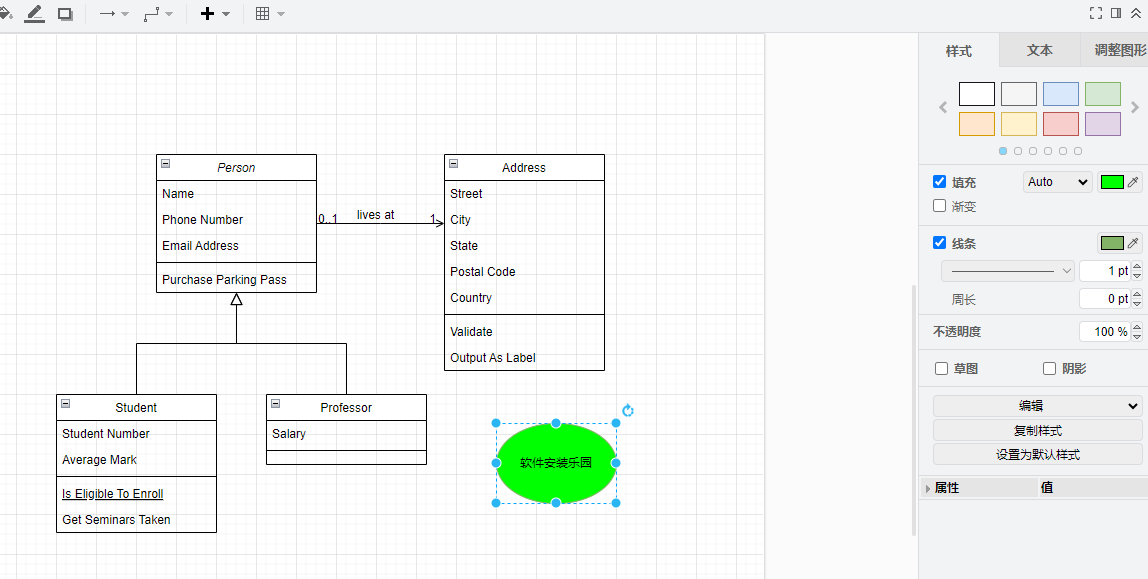The image size is (1148, 579).
Task: Open the 编辑 edit dropdown
Action: (1037, 406)
